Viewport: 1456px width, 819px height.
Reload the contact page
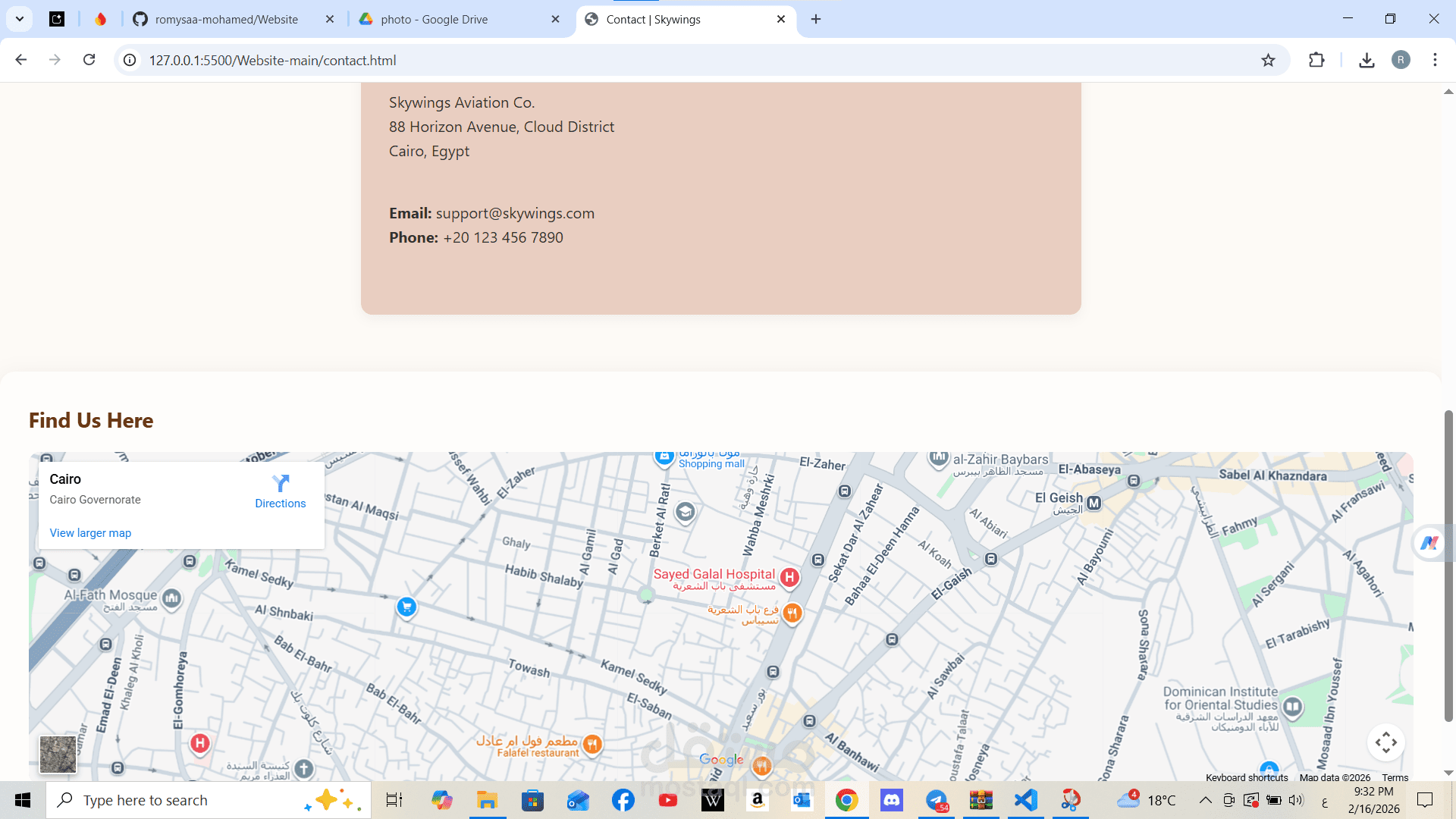89,60
